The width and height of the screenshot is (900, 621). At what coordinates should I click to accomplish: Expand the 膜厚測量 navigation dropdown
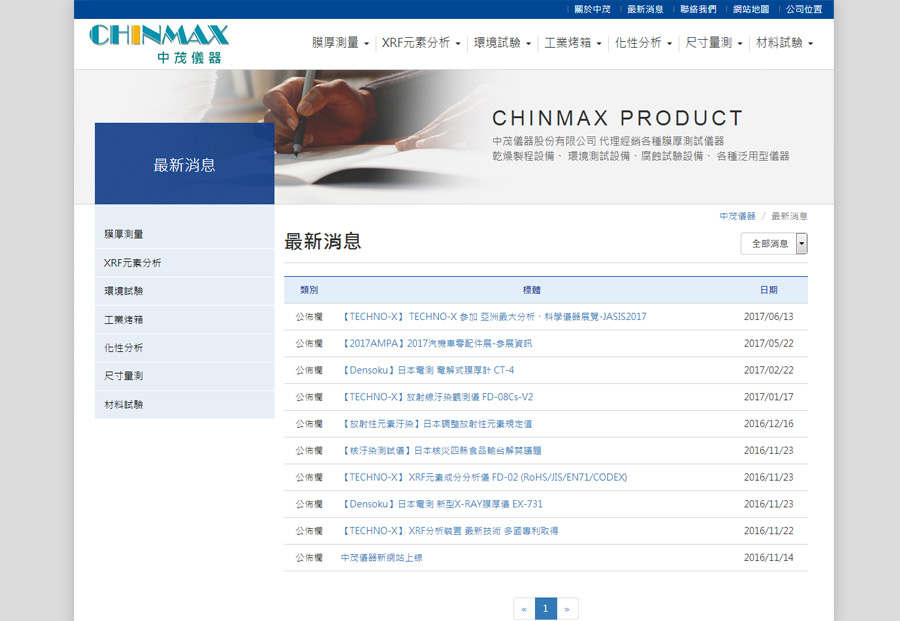point(340,42)
